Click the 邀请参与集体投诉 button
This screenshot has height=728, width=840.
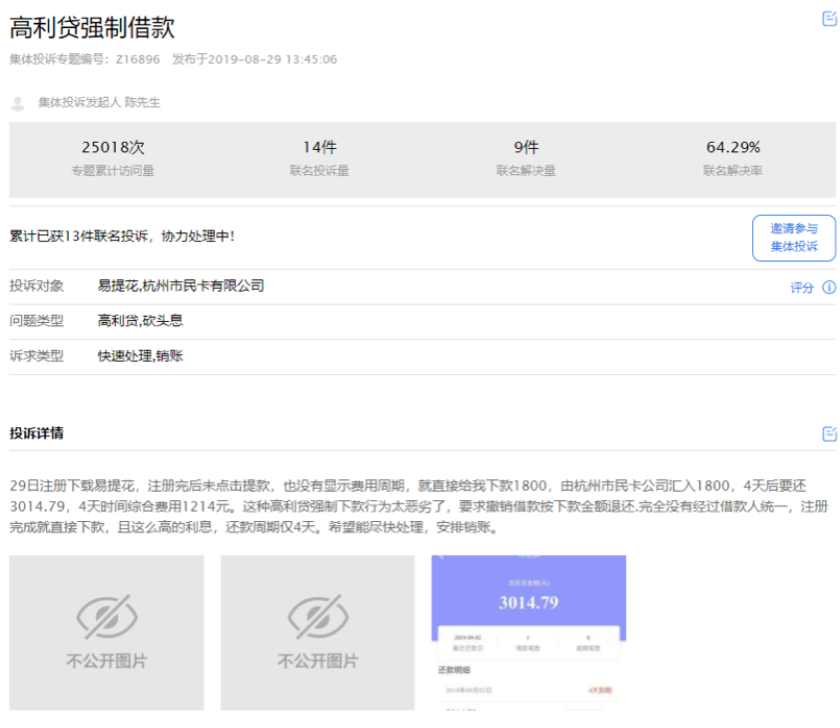tap(793, 238)
